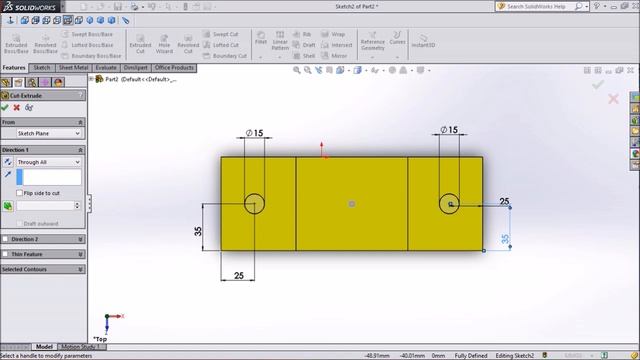The height and width of the screenshot is (360, 640).
Task: Click the Reverse Direction icon beside Through All
Action: tap(8, 162)
